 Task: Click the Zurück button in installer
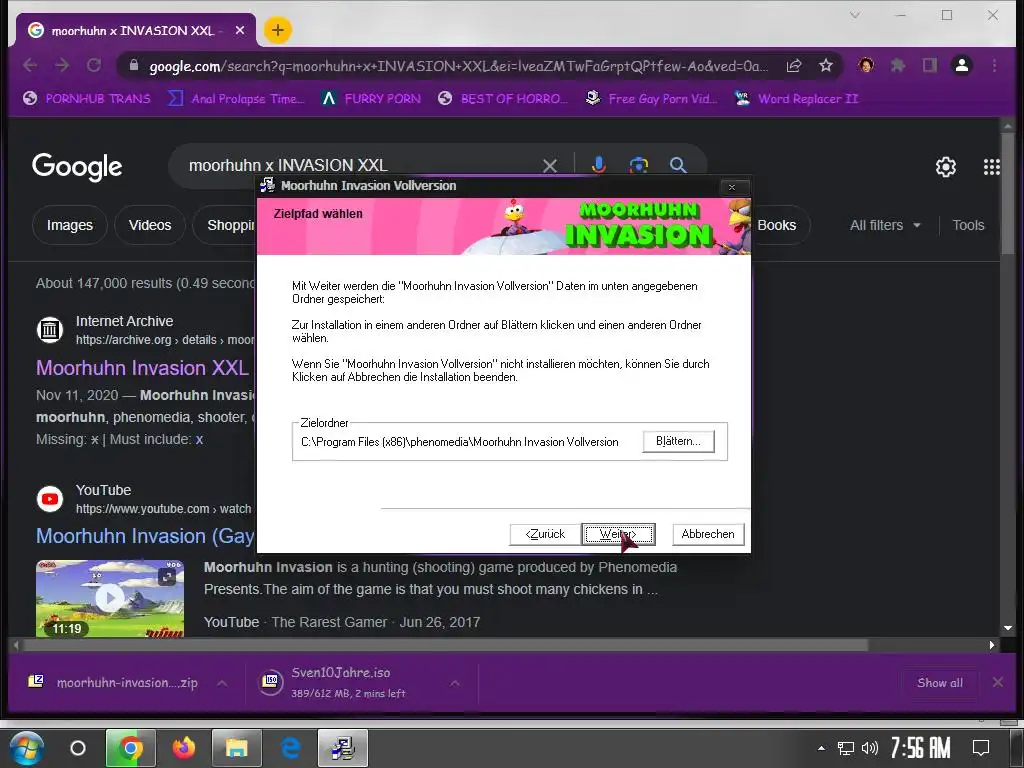click(545, 534)
